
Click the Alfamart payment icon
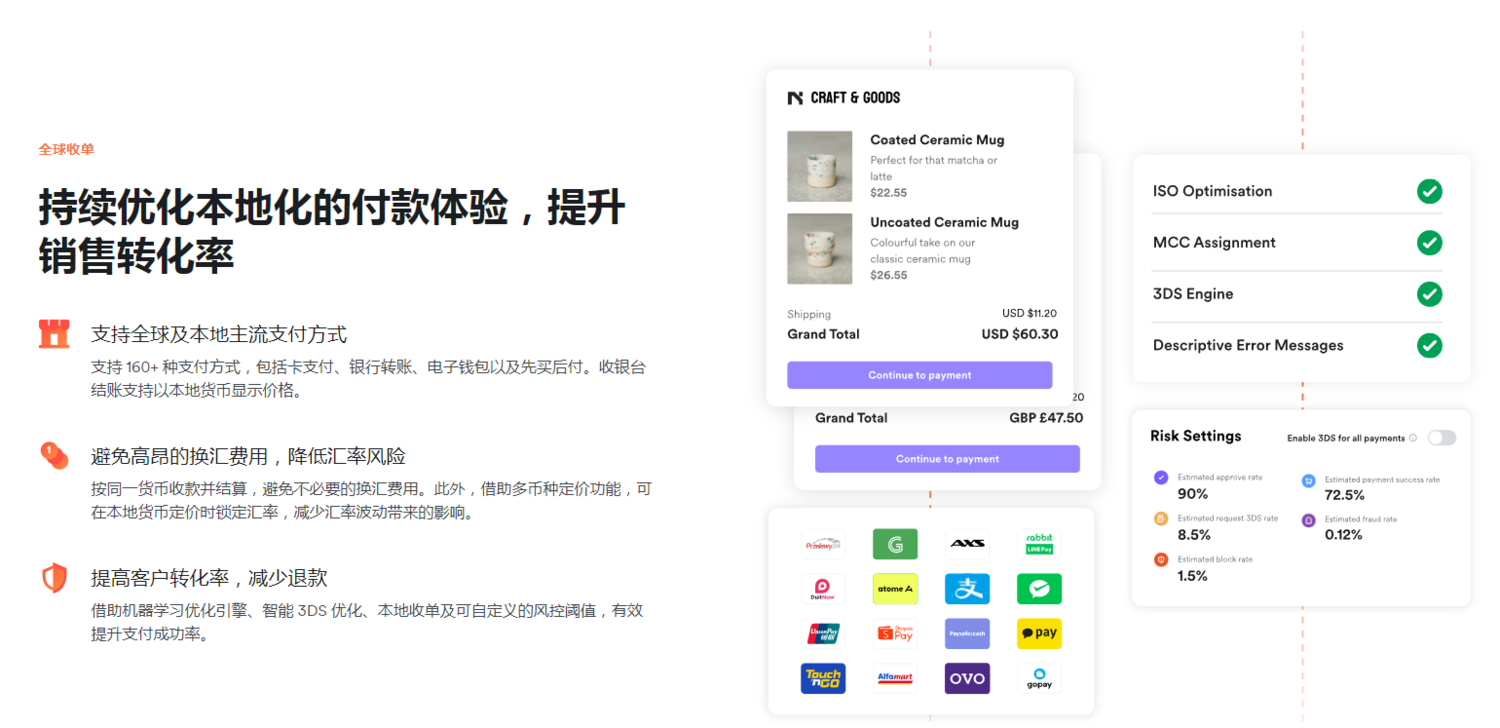click(x=894, y=678)
